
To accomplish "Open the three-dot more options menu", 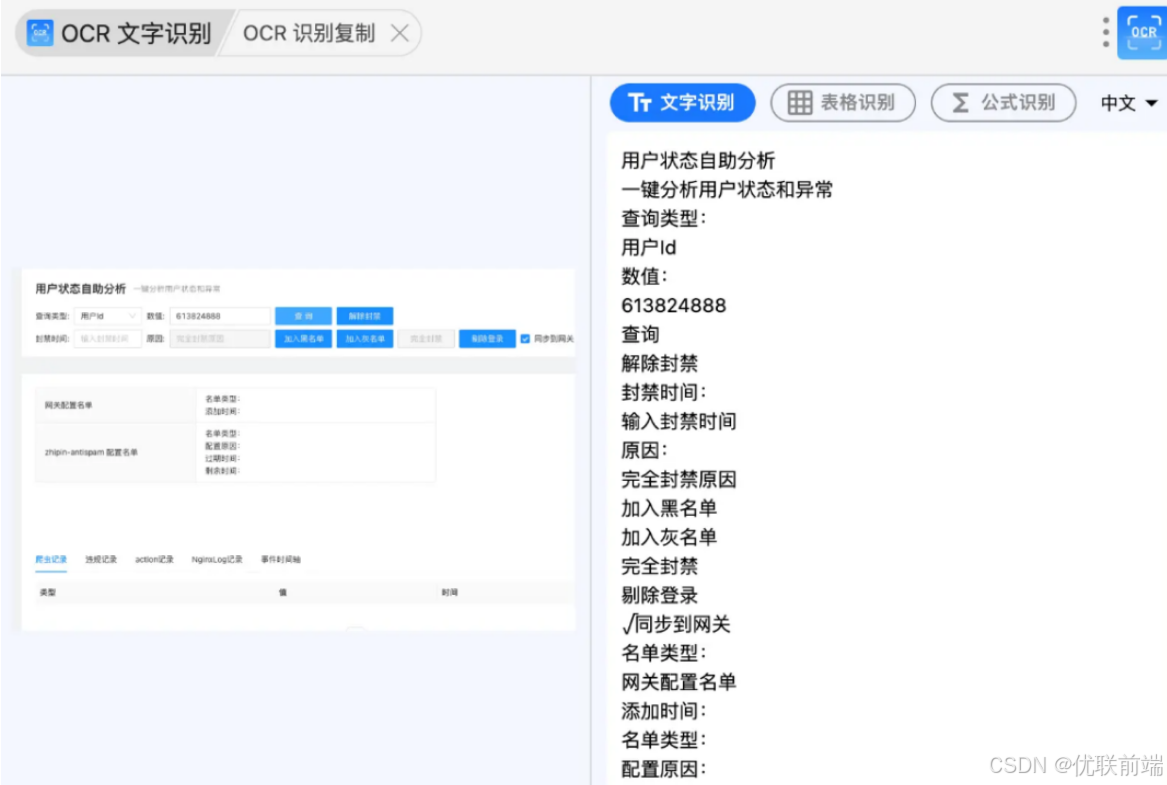I will [1106, 32].
